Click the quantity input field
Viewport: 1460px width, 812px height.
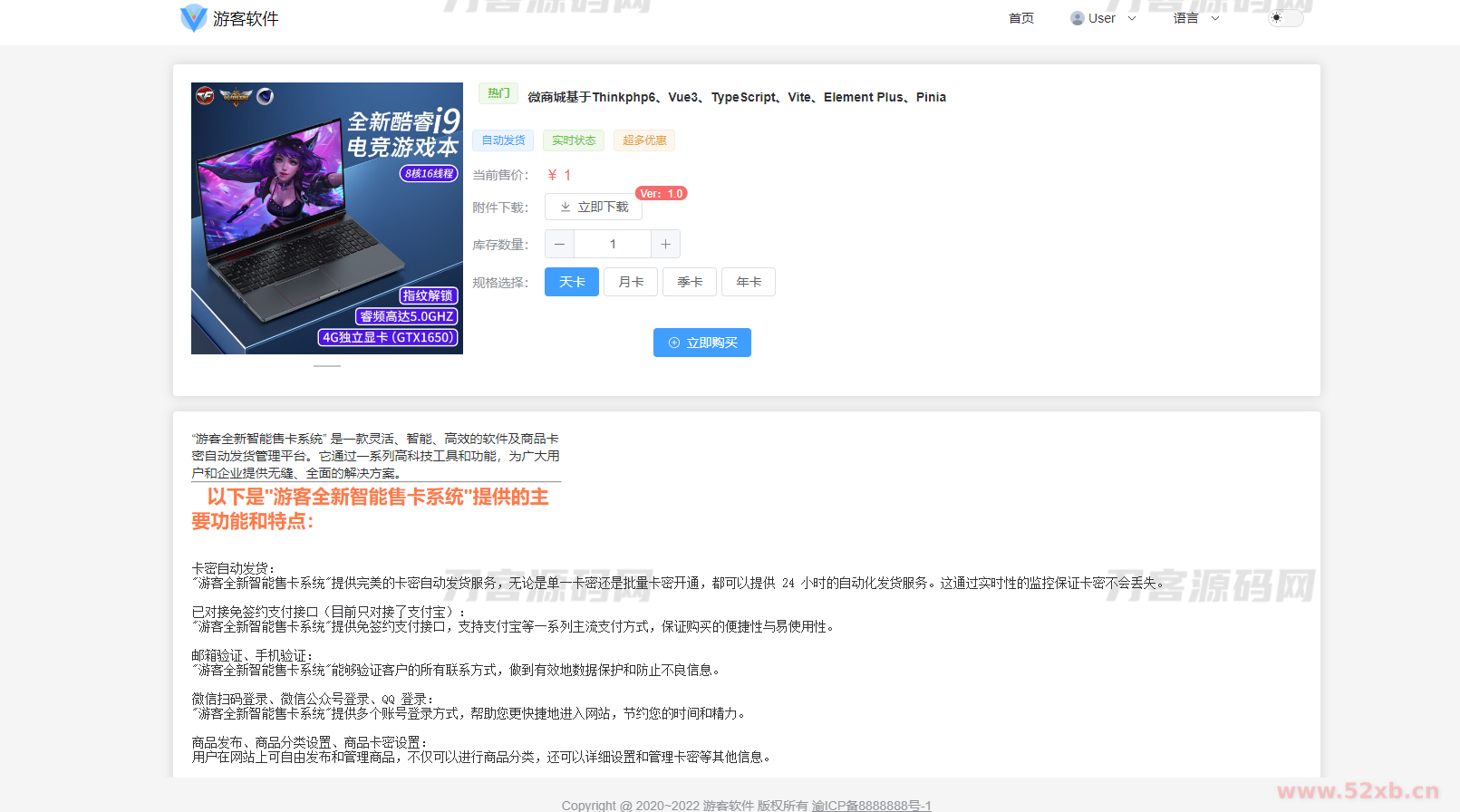click(x=613, y=244)
